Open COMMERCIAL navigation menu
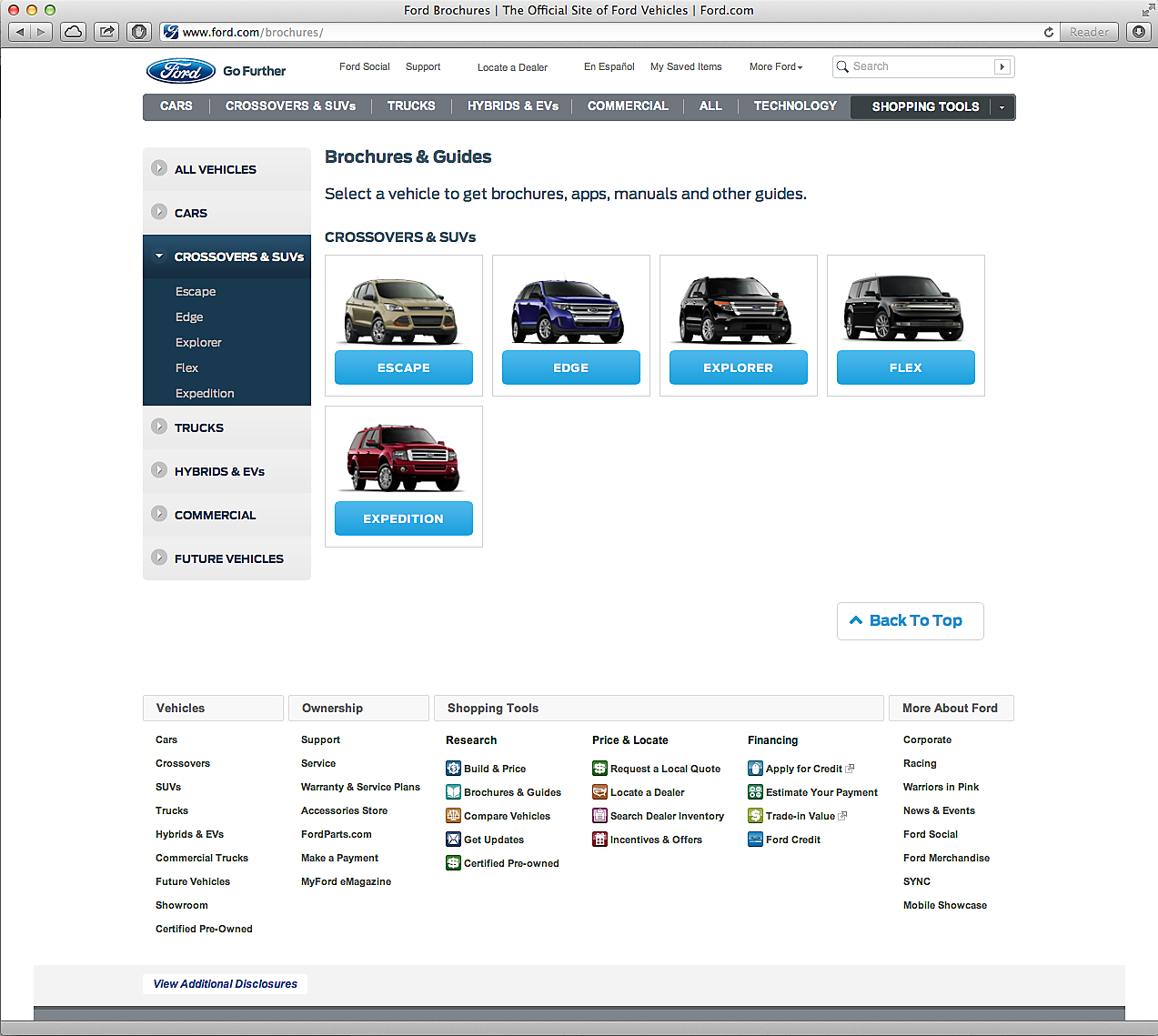 click(628, 106)
